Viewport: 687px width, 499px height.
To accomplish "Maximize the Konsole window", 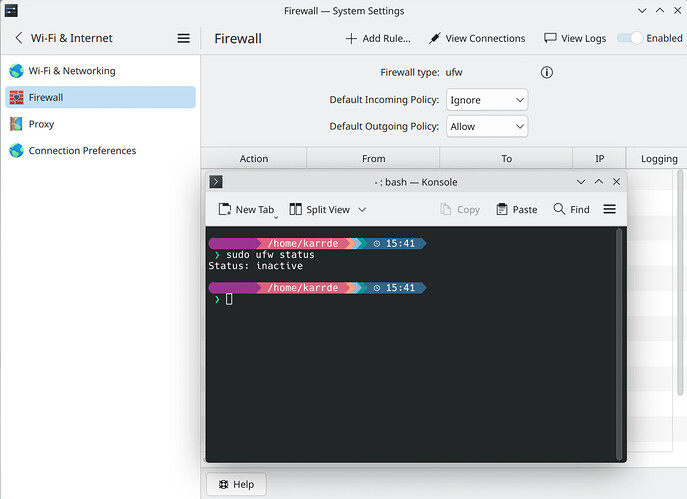I will coord(598,182).
